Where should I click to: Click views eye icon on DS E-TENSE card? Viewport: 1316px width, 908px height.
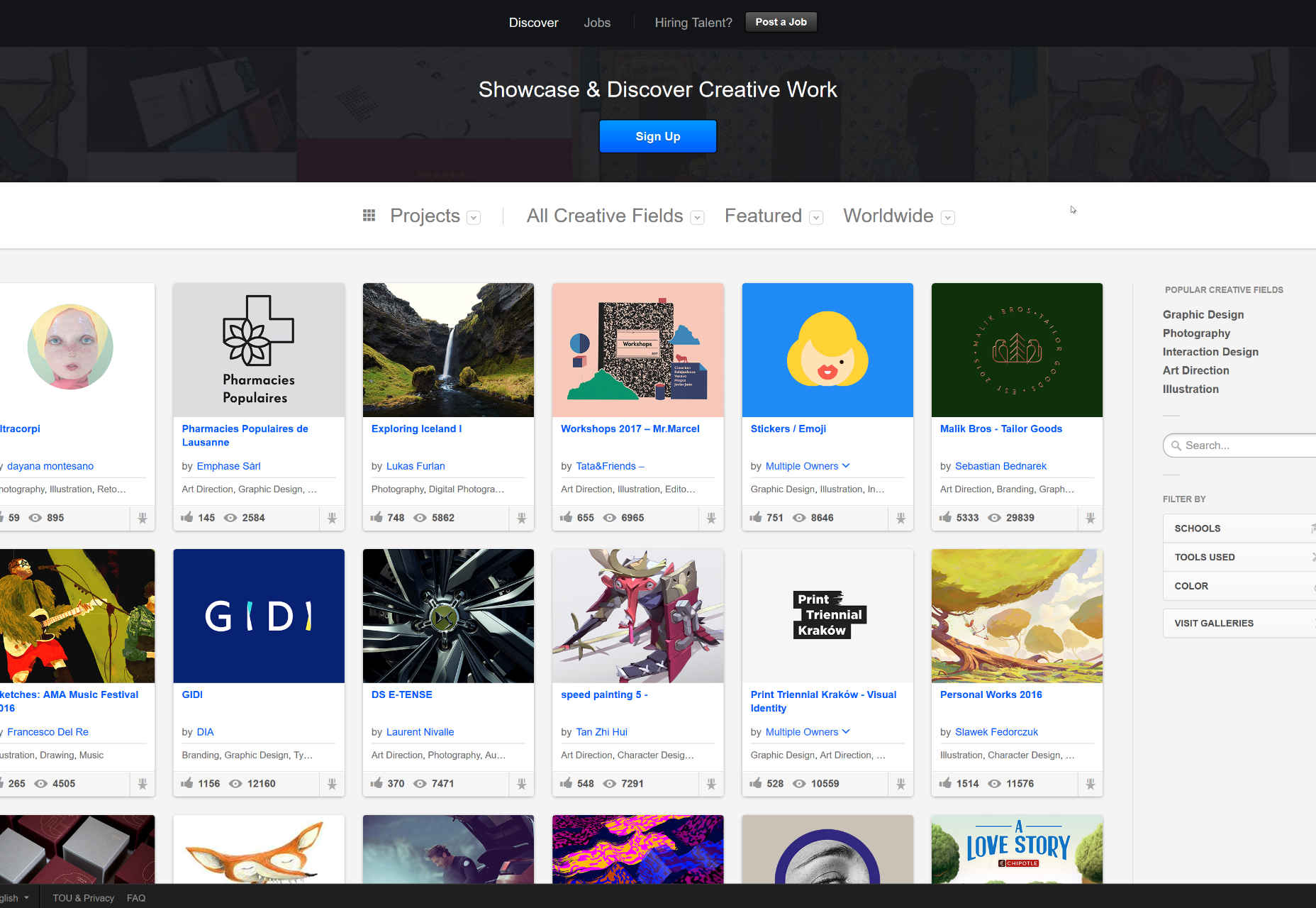[x=420, y=784]
